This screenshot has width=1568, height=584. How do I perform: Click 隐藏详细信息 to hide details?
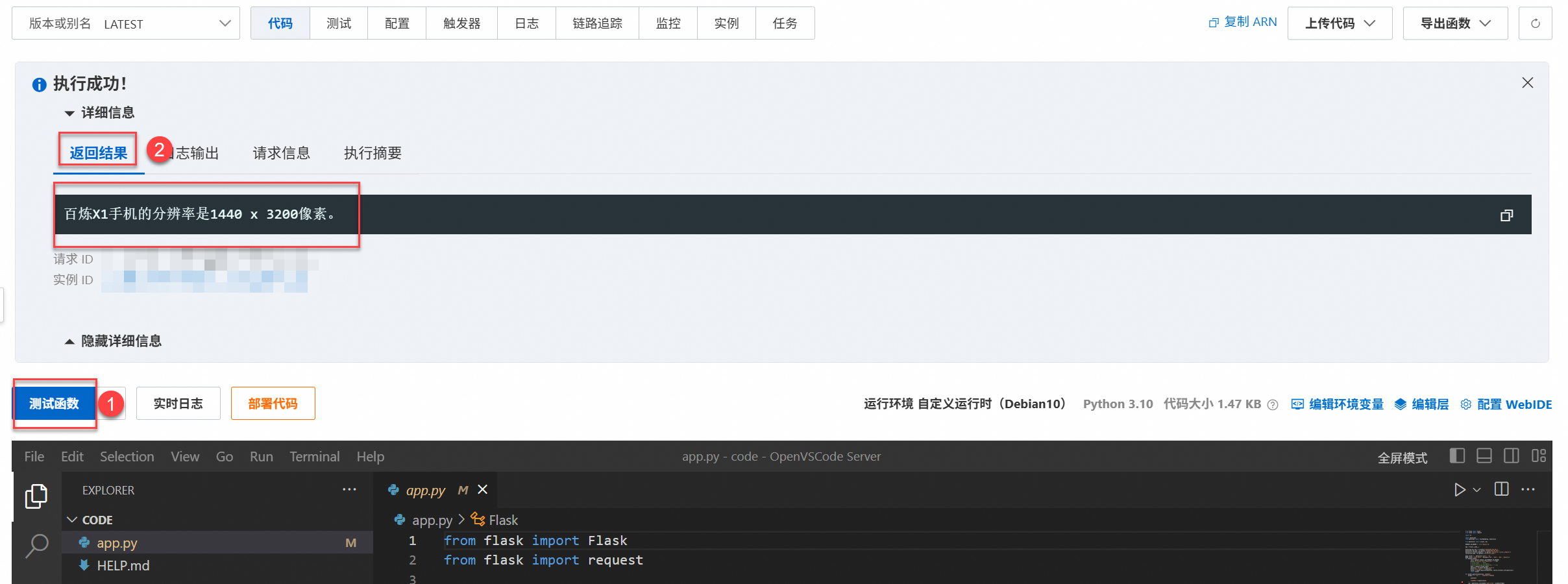(x=113, y=341)
